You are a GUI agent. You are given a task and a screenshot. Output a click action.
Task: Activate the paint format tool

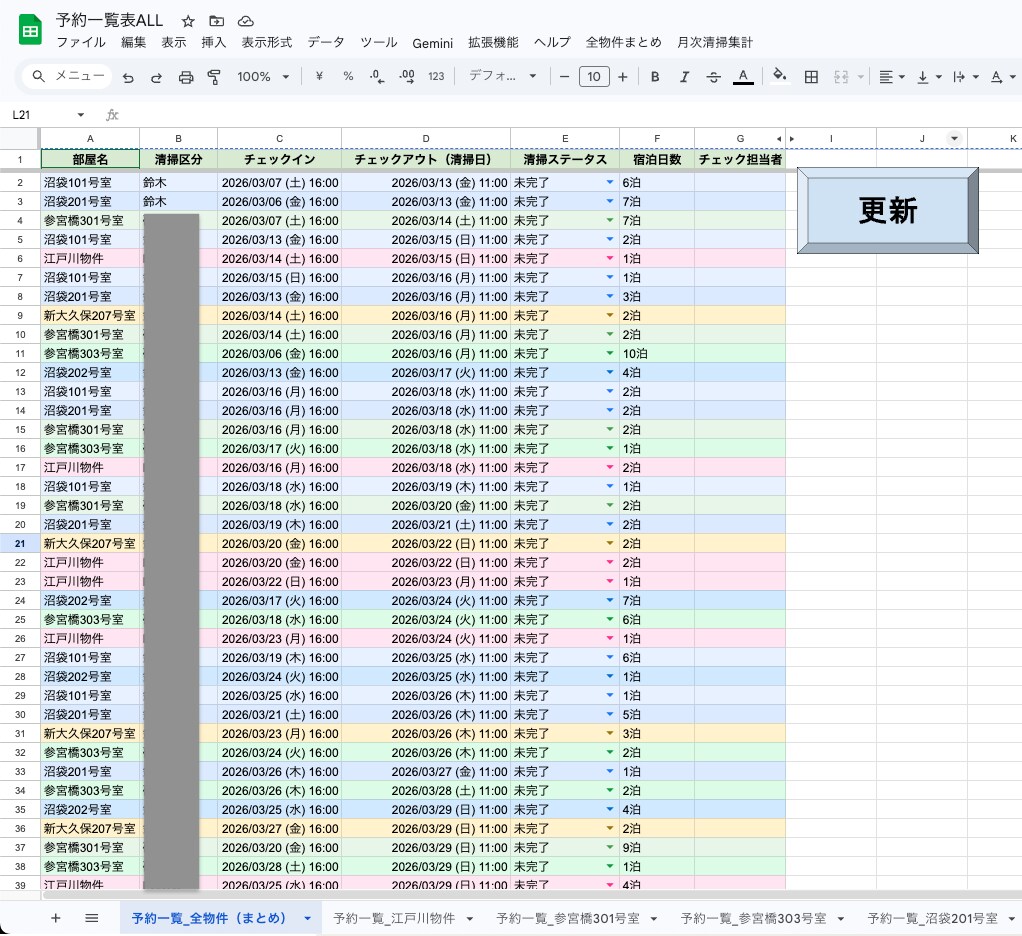pyautogui.click(x=214, y=77)
